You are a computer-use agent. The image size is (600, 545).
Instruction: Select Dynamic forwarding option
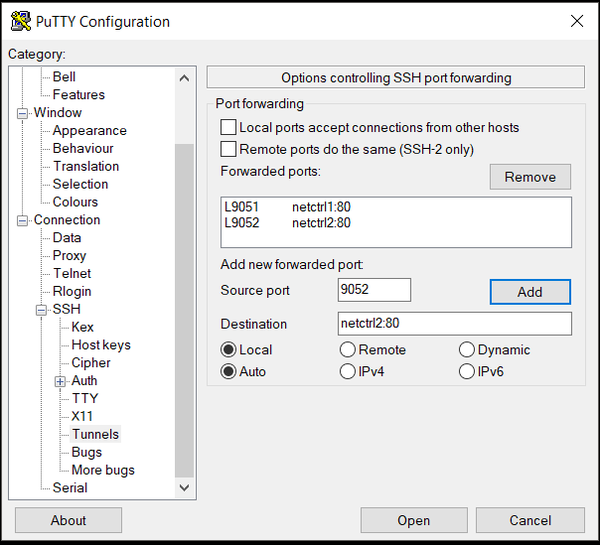click(x=467, y=349)
